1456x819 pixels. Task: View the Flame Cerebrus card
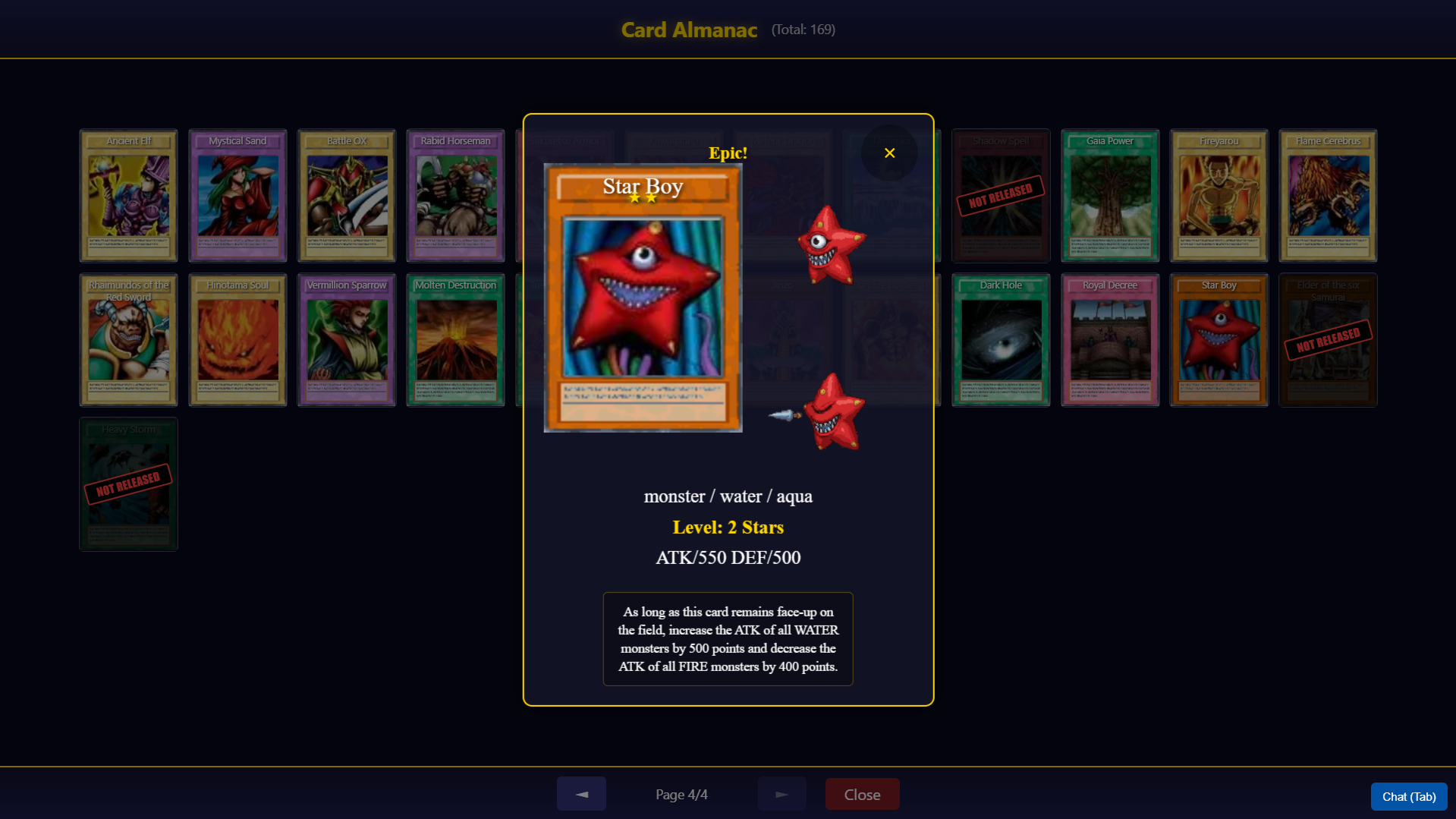click(x=1328, y=196)
